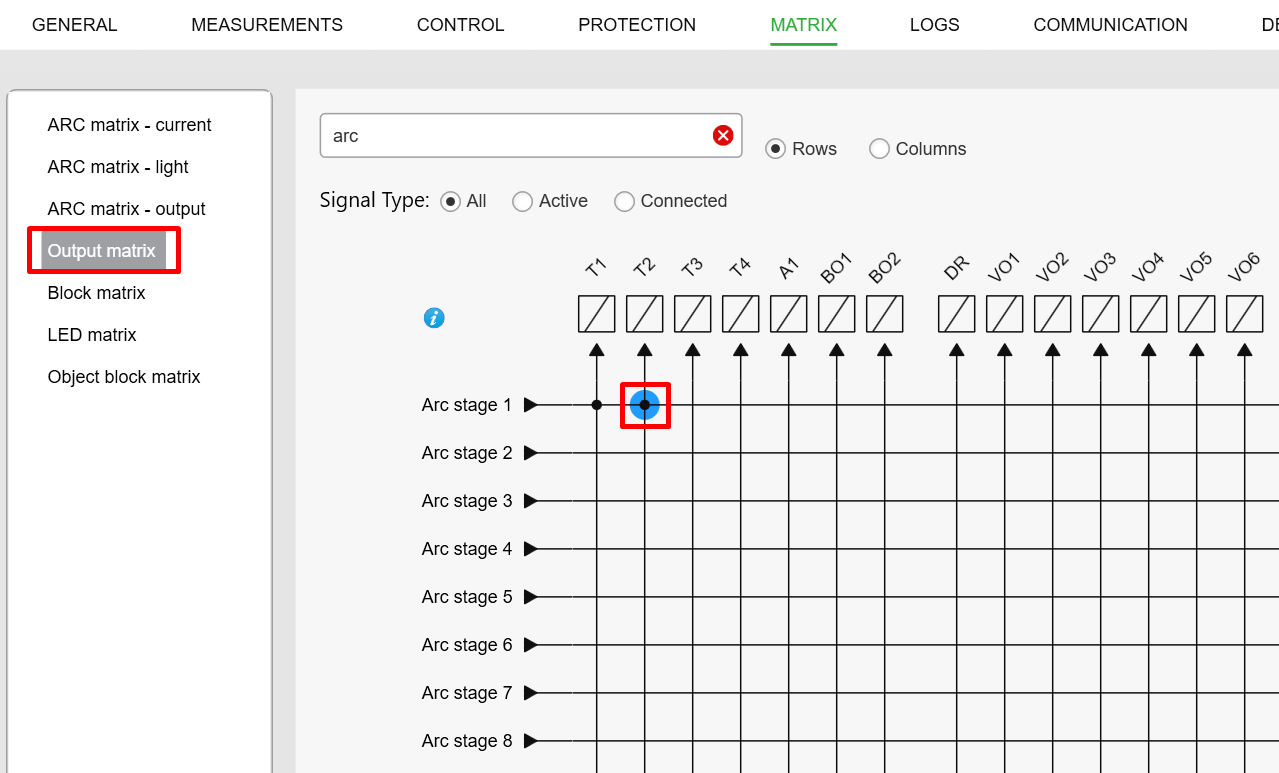Open the GENERAL tab
1279x773 pixels.
(x=75, y=25)
